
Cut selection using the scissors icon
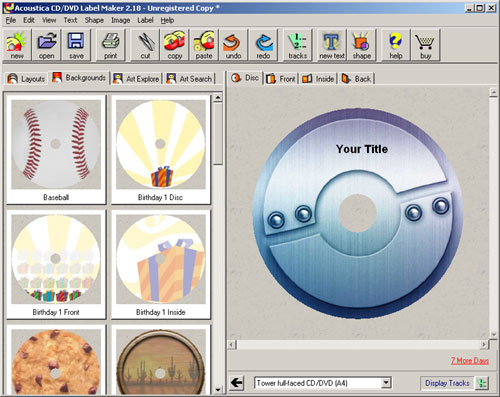pos(145,45)
